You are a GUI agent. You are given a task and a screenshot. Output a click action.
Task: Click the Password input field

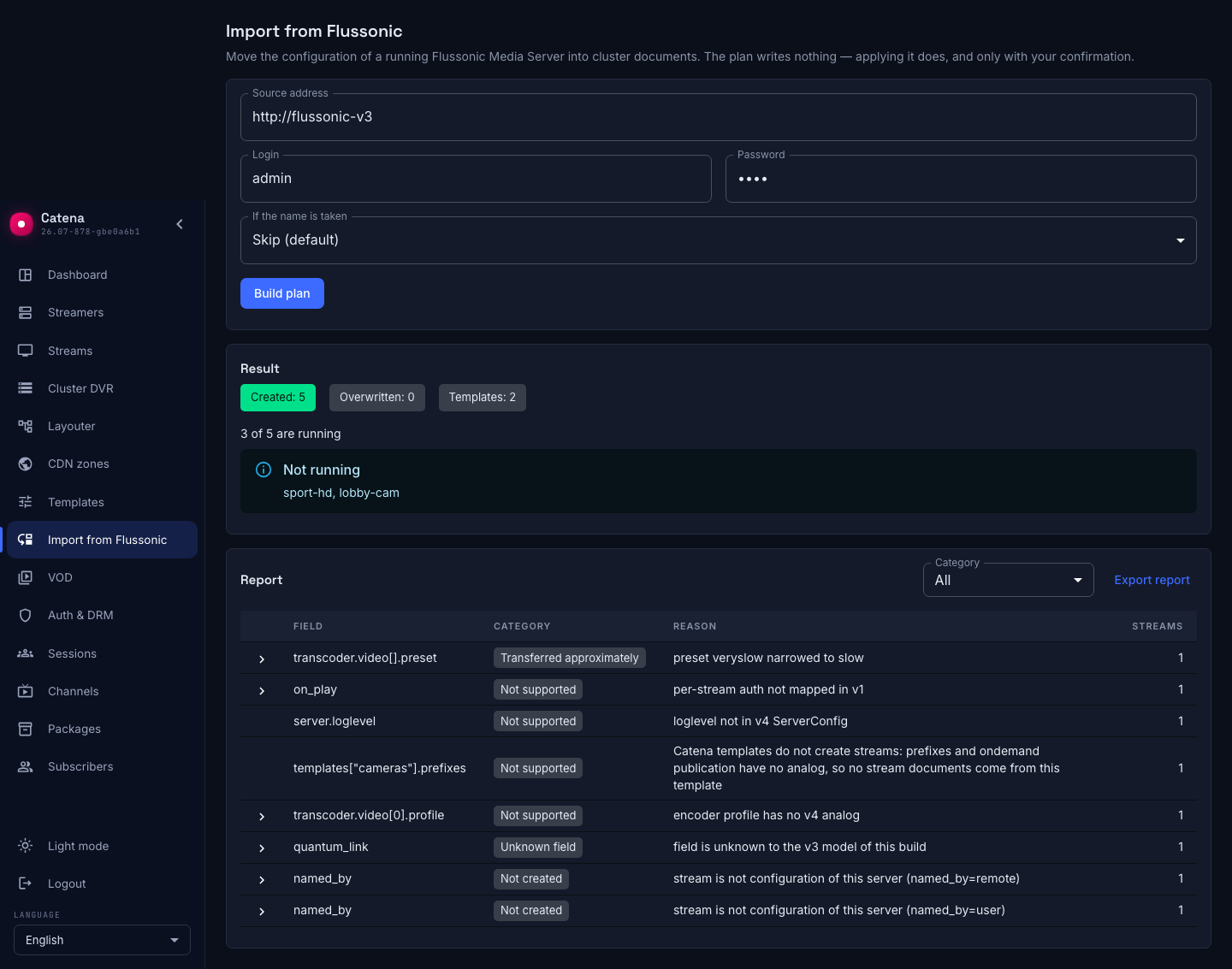click(961, 179)
